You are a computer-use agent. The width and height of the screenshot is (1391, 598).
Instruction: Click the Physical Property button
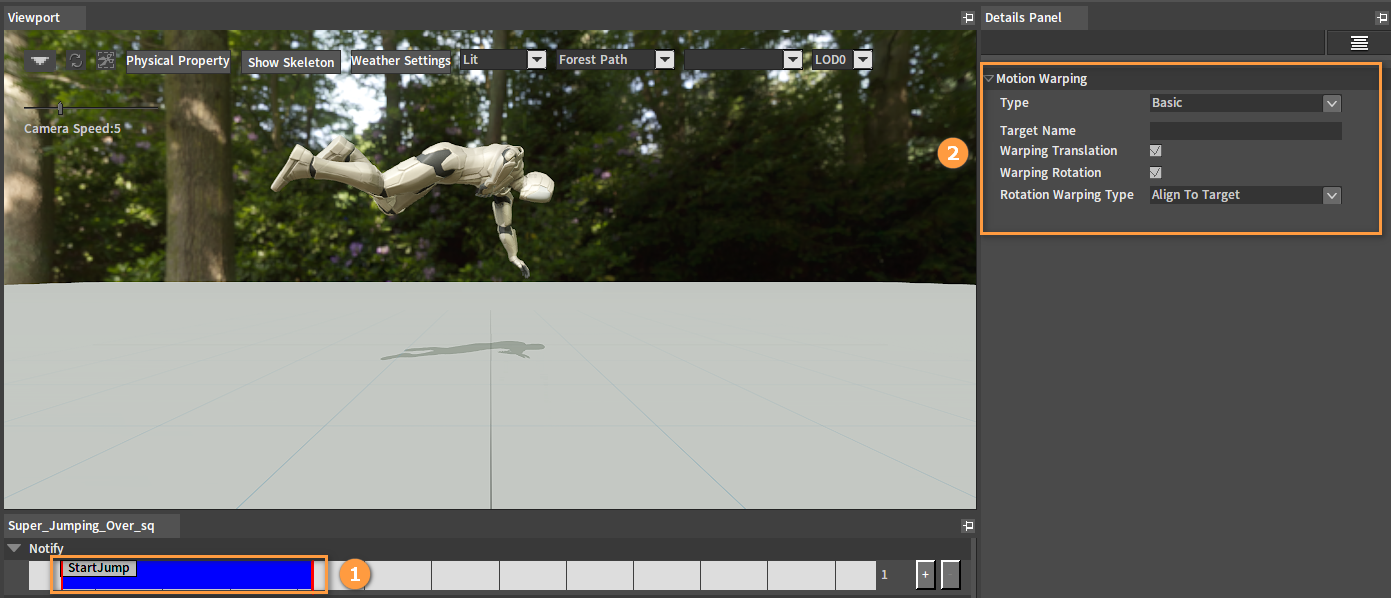click(178, 61)
